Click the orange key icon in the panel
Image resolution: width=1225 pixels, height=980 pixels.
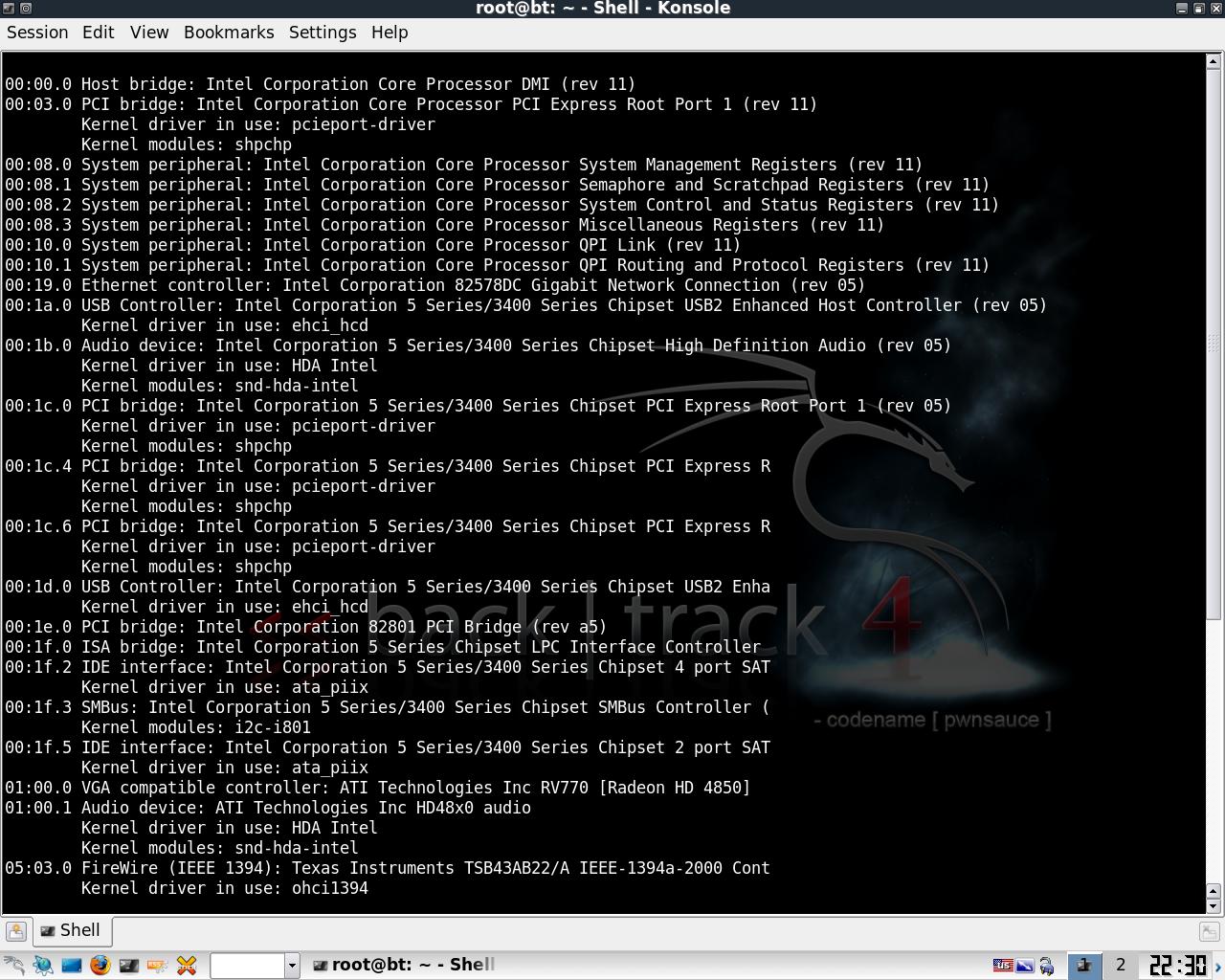tap(157, 965)
